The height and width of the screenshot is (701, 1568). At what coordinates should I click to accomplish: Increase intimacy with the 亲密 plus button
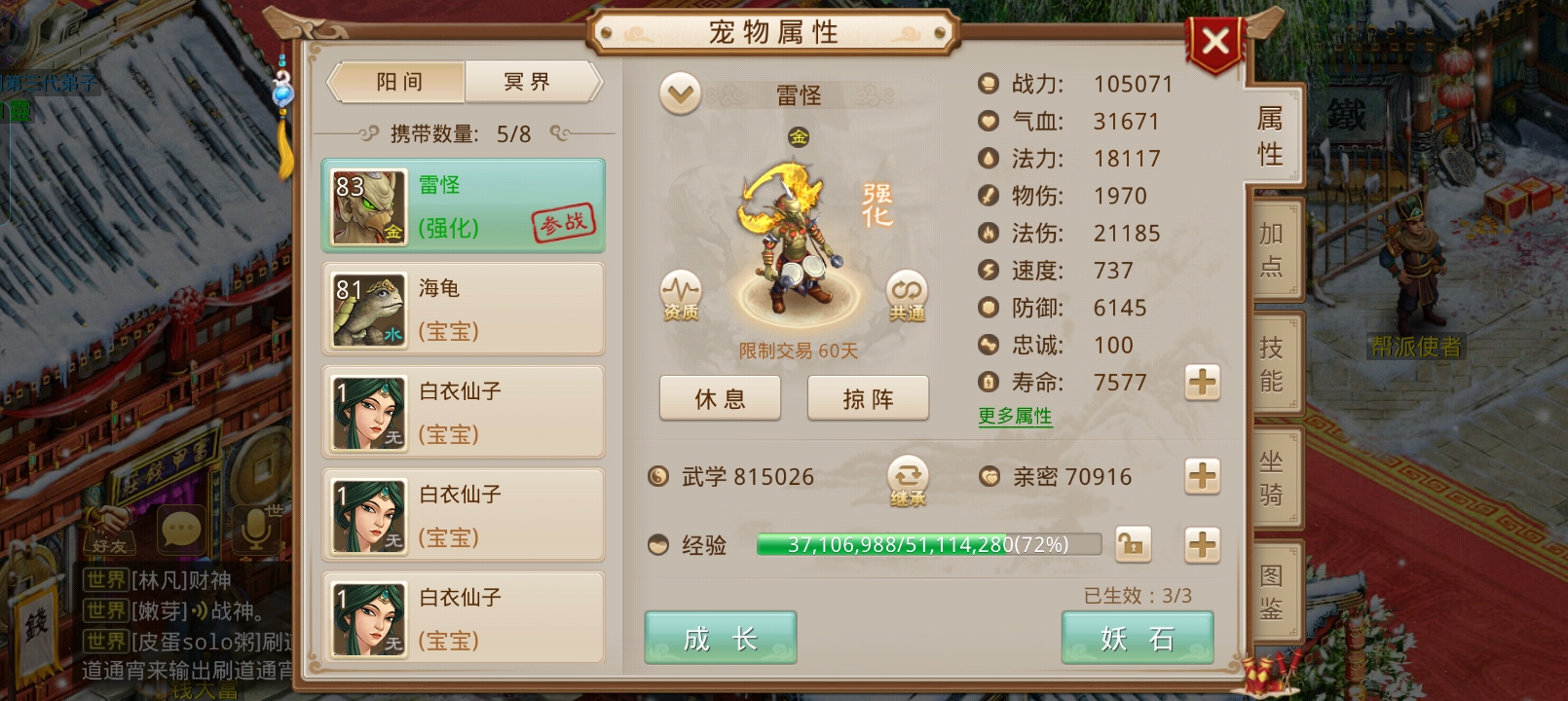(x=1203, y=476)
